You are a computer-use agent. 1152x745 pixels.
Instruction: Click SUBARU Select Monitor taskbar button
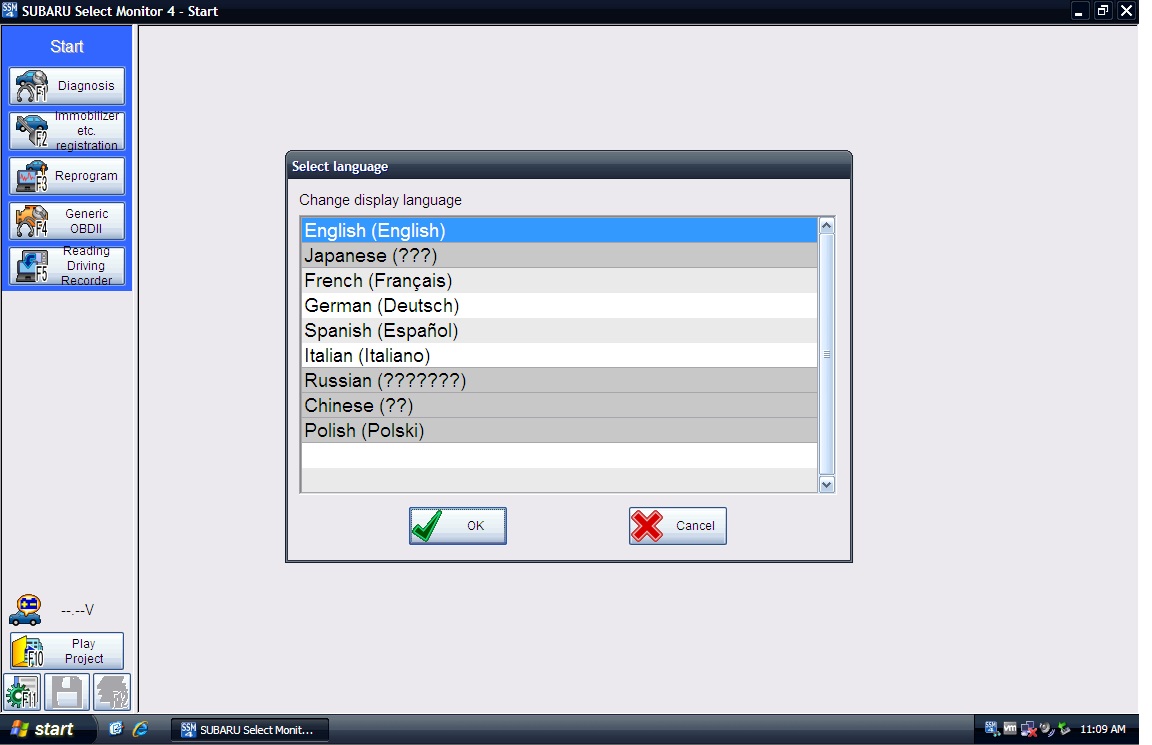click(x=250, y=730)
